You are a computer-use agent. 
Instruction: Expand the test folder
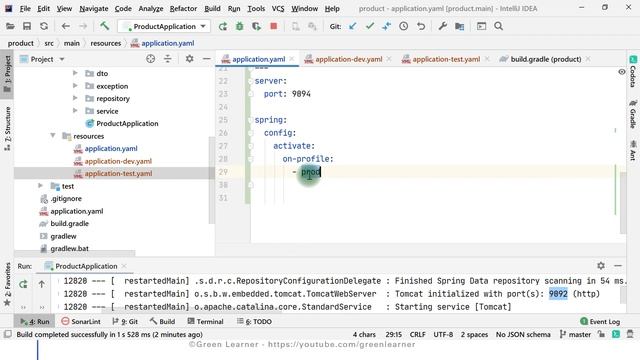point(40,186)
